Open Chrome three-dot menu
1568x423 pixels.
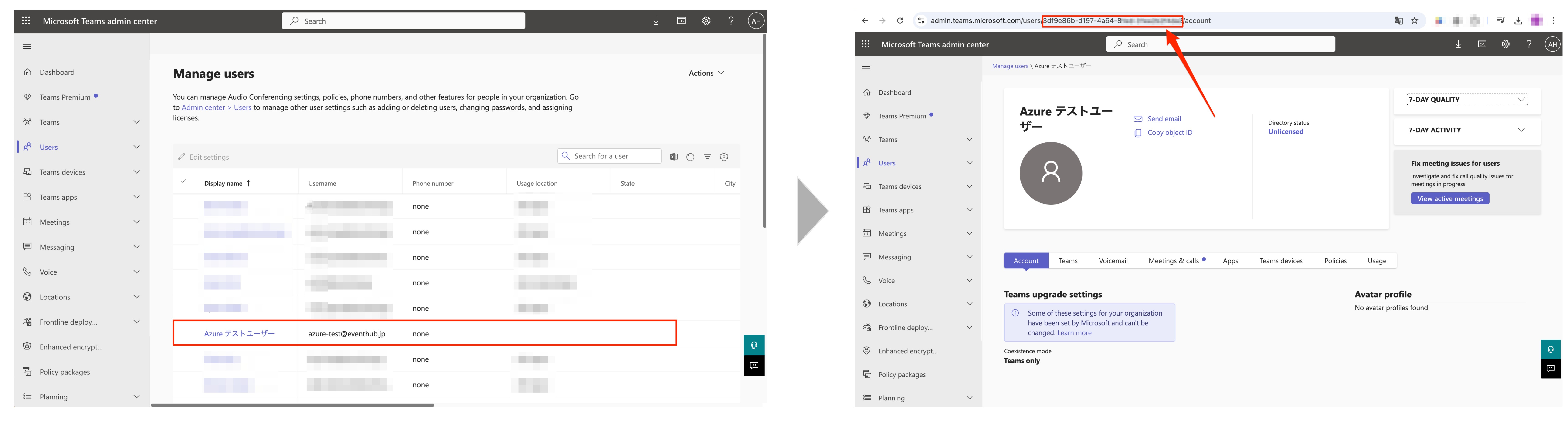1553,21
